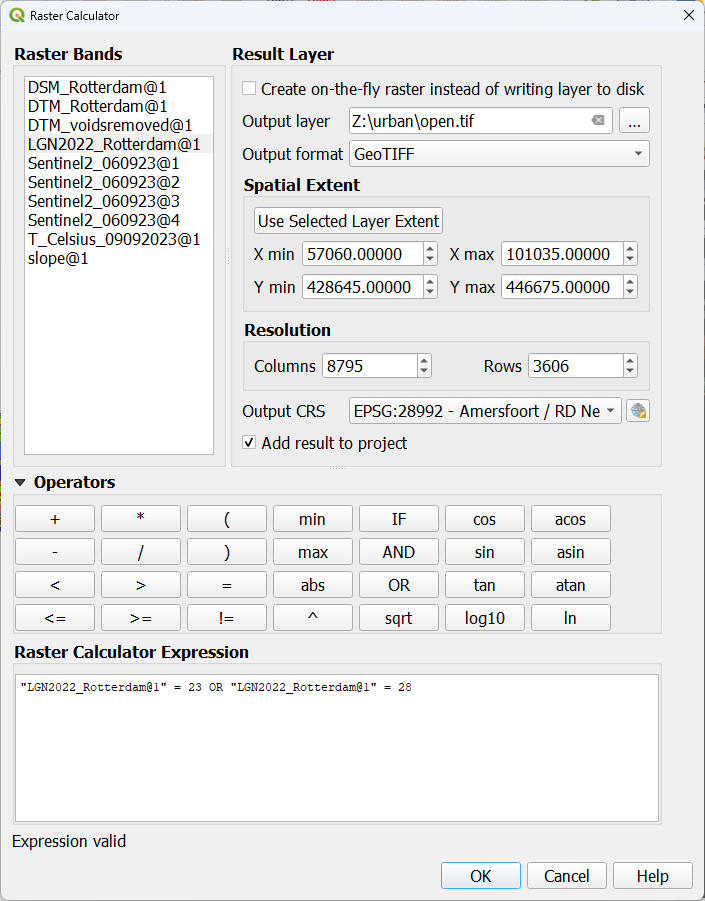Insert the less-than operator
The height and width of the screenshot is (901, 705).
click(55, 585)
